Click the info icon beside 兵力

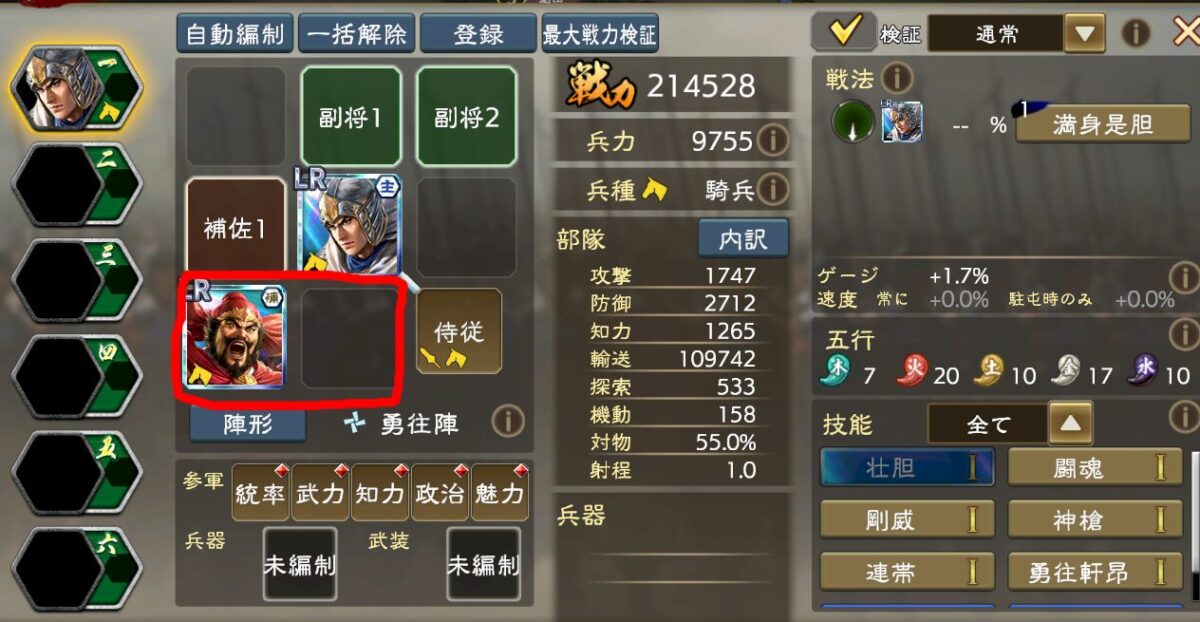point(771,141)
